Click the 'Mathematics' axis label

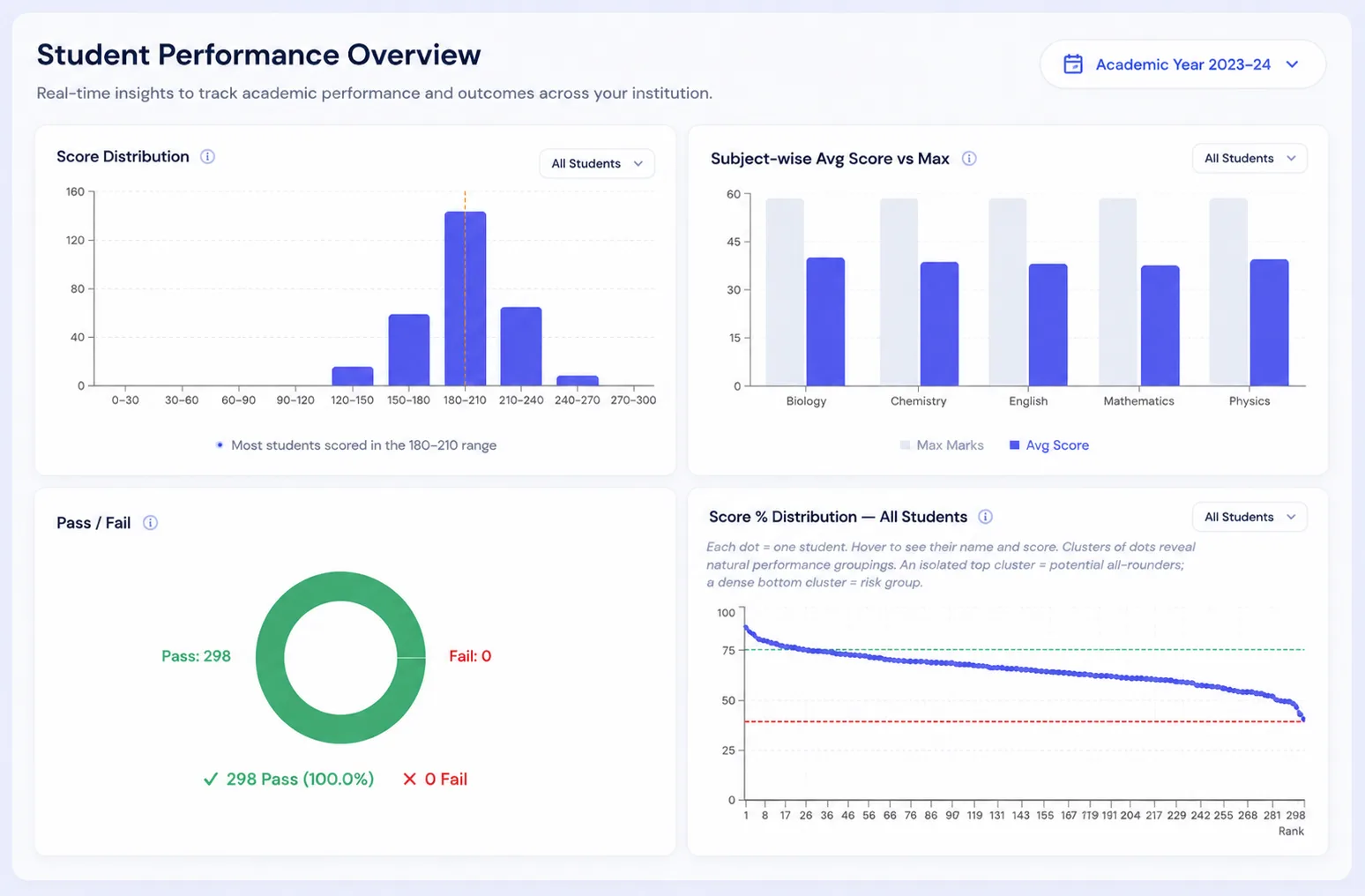pyautogui.click(x=1138, y=401)
